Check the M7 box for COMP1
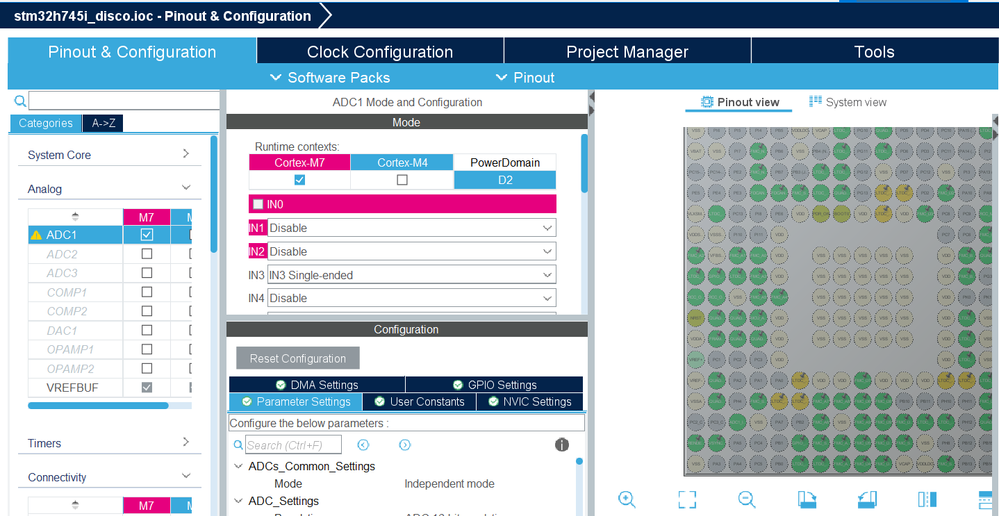This screenshot has height=516, width=999. [x=147, y=292]
